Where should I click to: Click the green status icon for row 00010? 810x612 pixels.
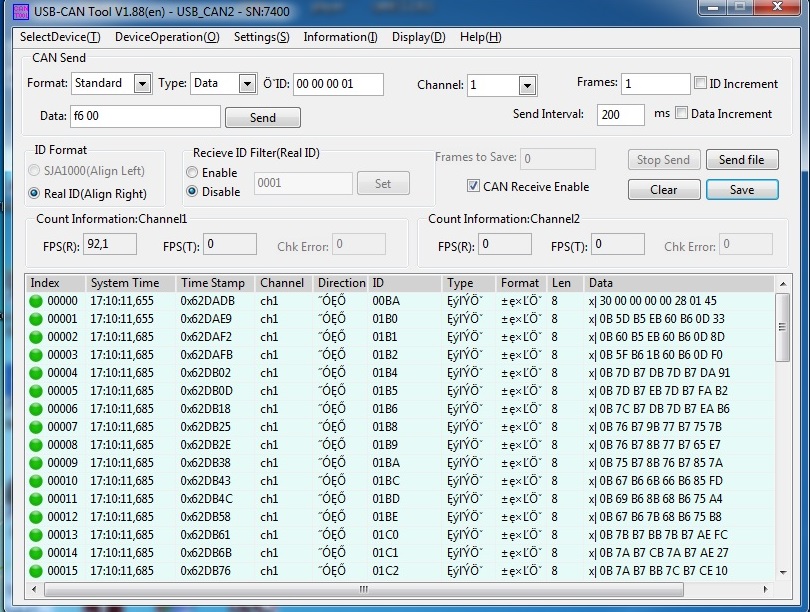(37, 481)
